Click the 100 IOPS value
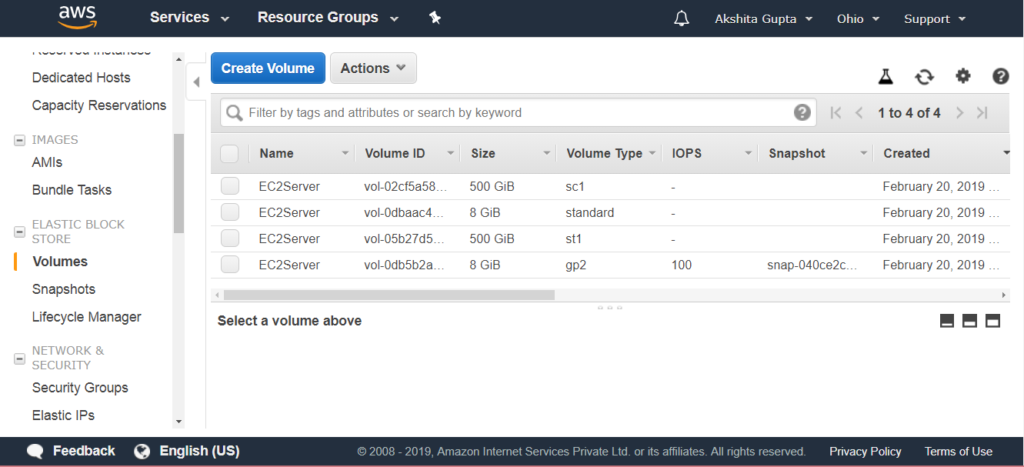 click(x=681, y=265)
